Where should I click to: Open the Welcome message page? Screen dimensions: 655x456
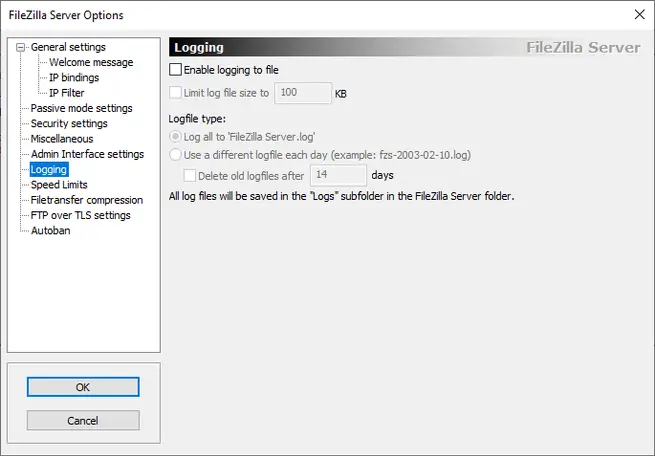91,62
